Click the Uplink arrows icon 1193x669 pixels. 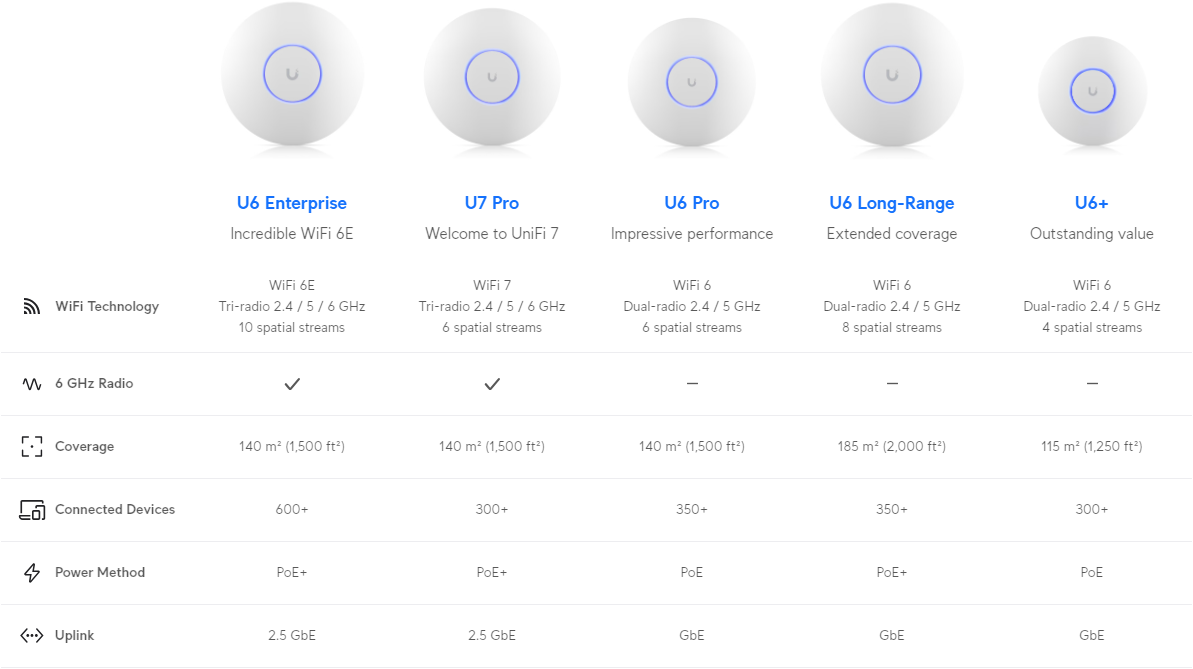32,636
